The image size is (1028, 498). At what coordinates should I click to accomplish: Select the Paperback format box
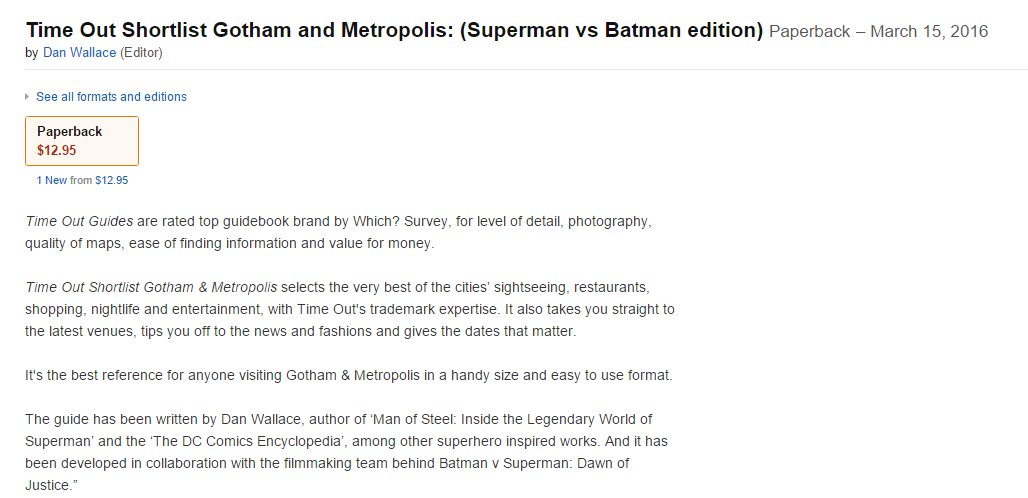pos(82,141)
